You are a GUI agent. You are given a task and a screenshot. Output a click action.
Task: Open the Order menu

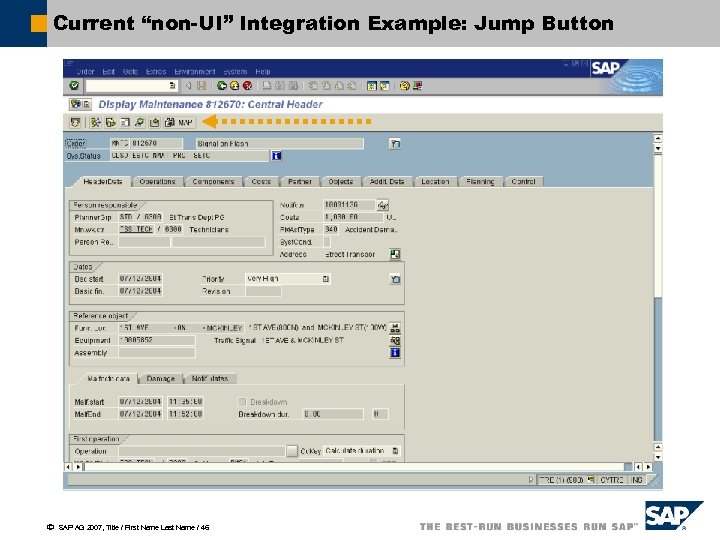85,72
